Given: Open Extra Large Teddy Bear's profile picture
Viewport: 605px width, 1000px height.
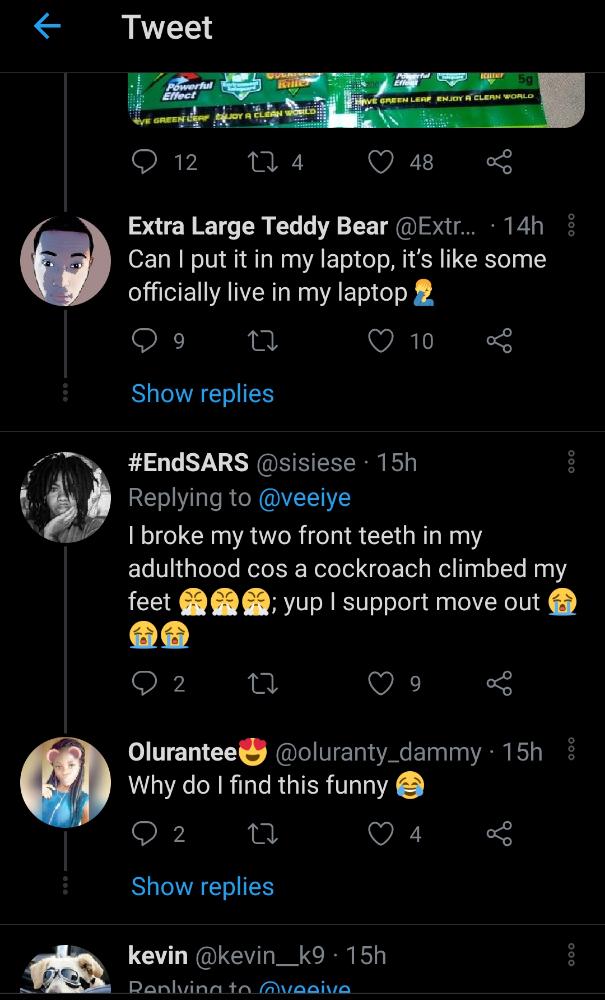Looking at the screenshot, I should [65, 260].
